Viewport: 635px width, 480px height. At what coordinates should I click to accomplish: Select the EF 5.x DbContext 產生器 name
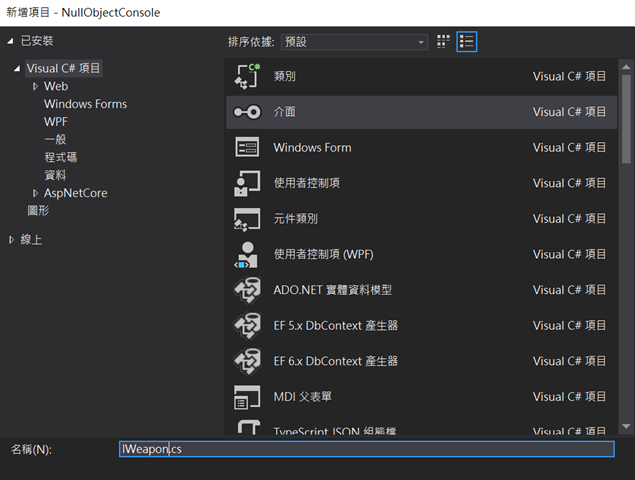336,326
